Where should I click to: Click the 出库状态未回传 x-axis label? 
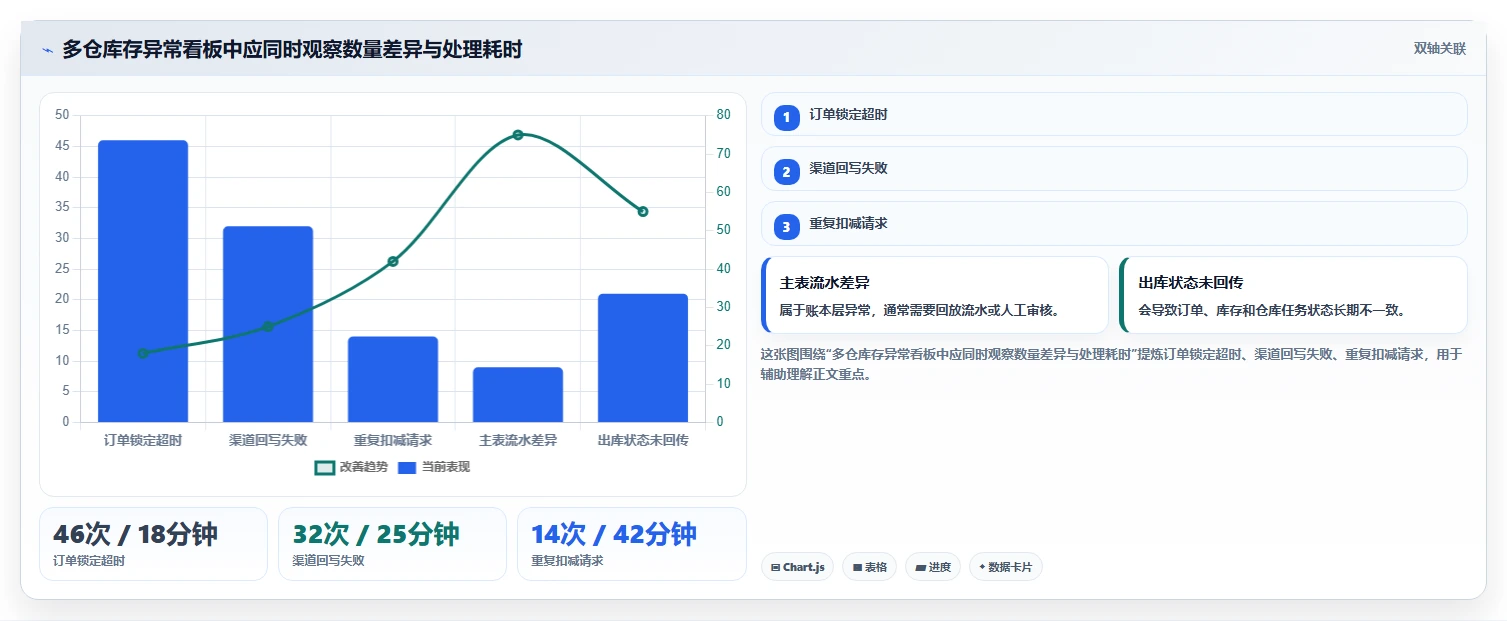pos(643,440)
